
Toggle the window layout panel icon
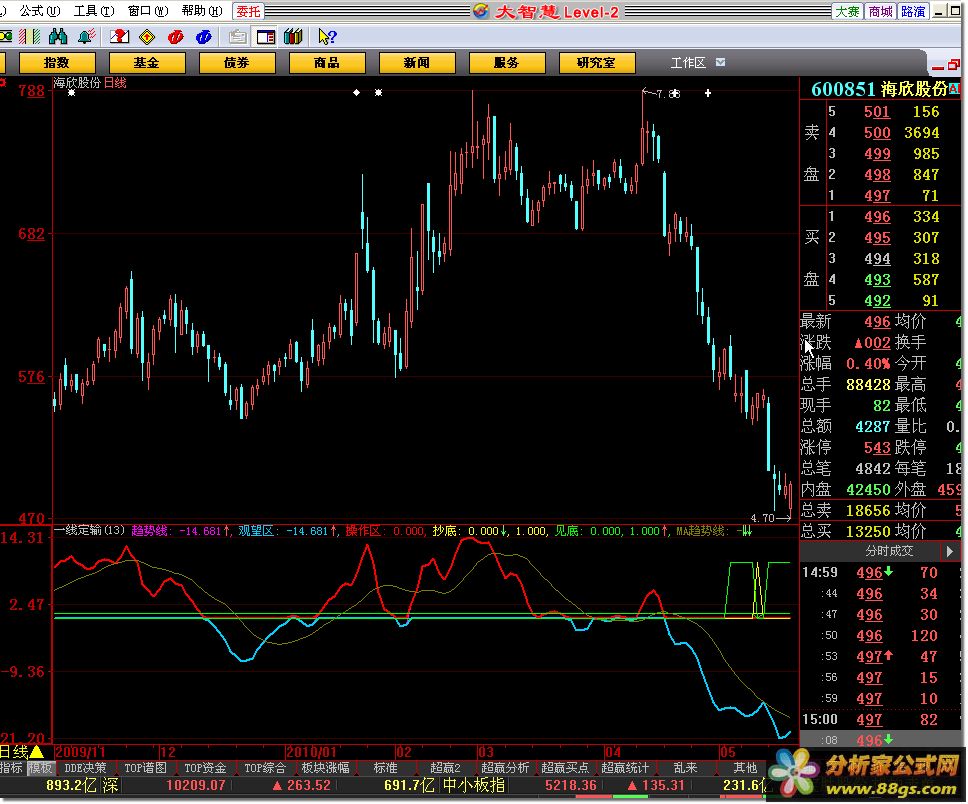(265, 37)
